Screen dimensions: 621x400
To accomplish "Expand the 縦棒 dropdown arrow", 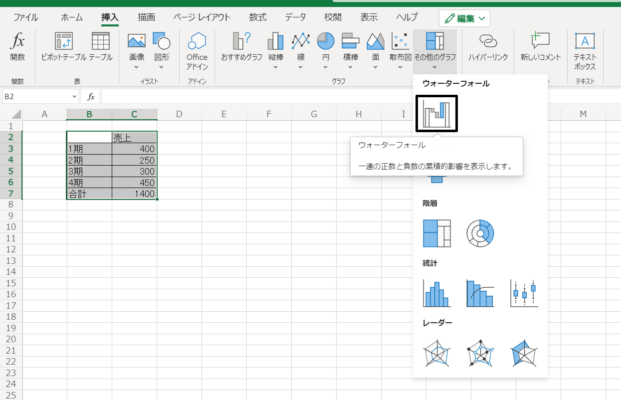I will click(276, 67).
